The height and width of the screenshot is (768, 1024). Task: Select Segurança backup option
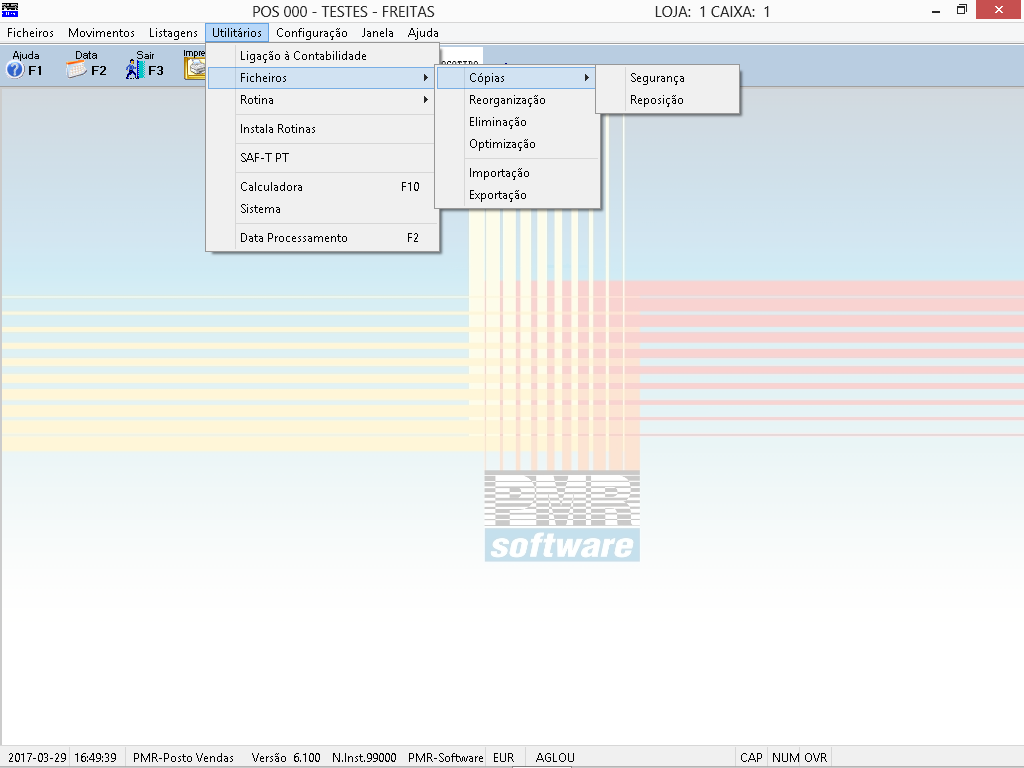coord(657,78)
